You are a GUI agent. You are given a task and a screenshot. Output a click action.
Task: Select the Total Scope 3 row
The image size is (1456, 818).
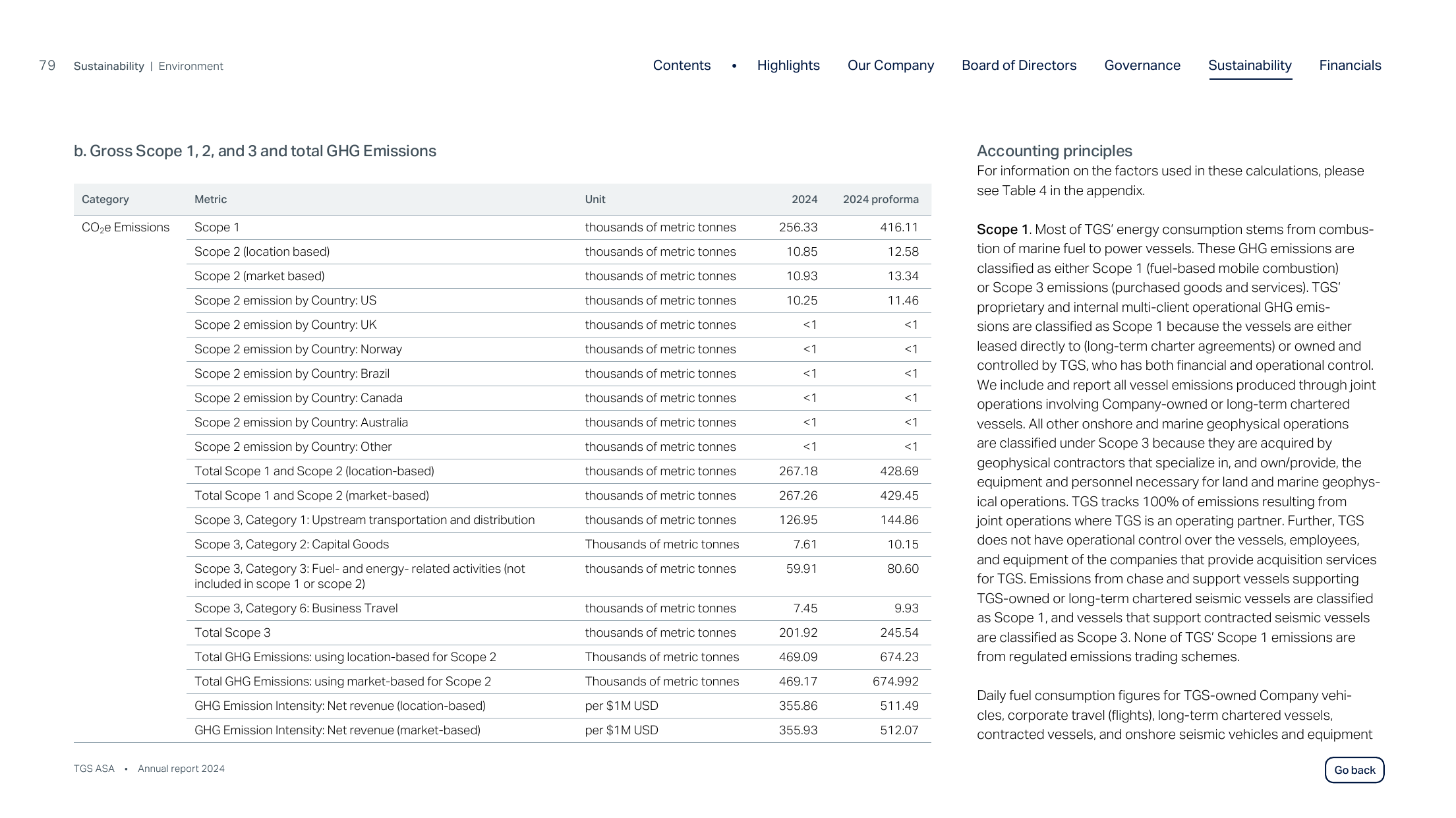[559, 633]
